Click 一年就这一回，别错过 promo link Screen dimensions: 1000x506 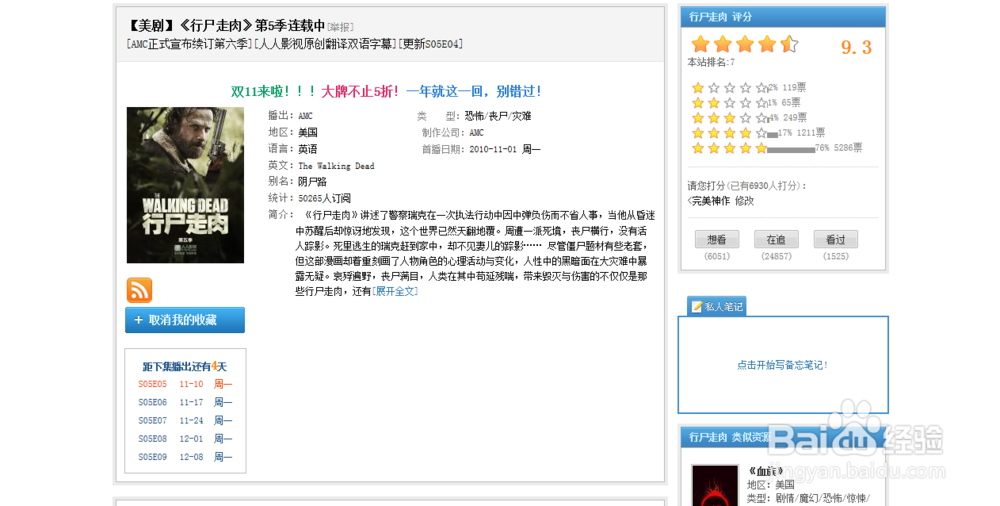[x=474, y=91]
